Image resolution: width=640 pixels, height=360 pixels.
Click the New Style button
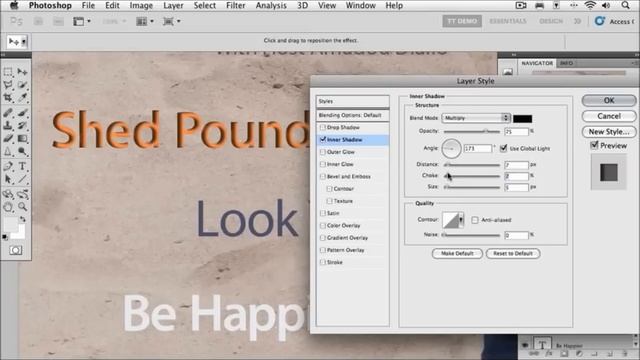click(609, 131)
